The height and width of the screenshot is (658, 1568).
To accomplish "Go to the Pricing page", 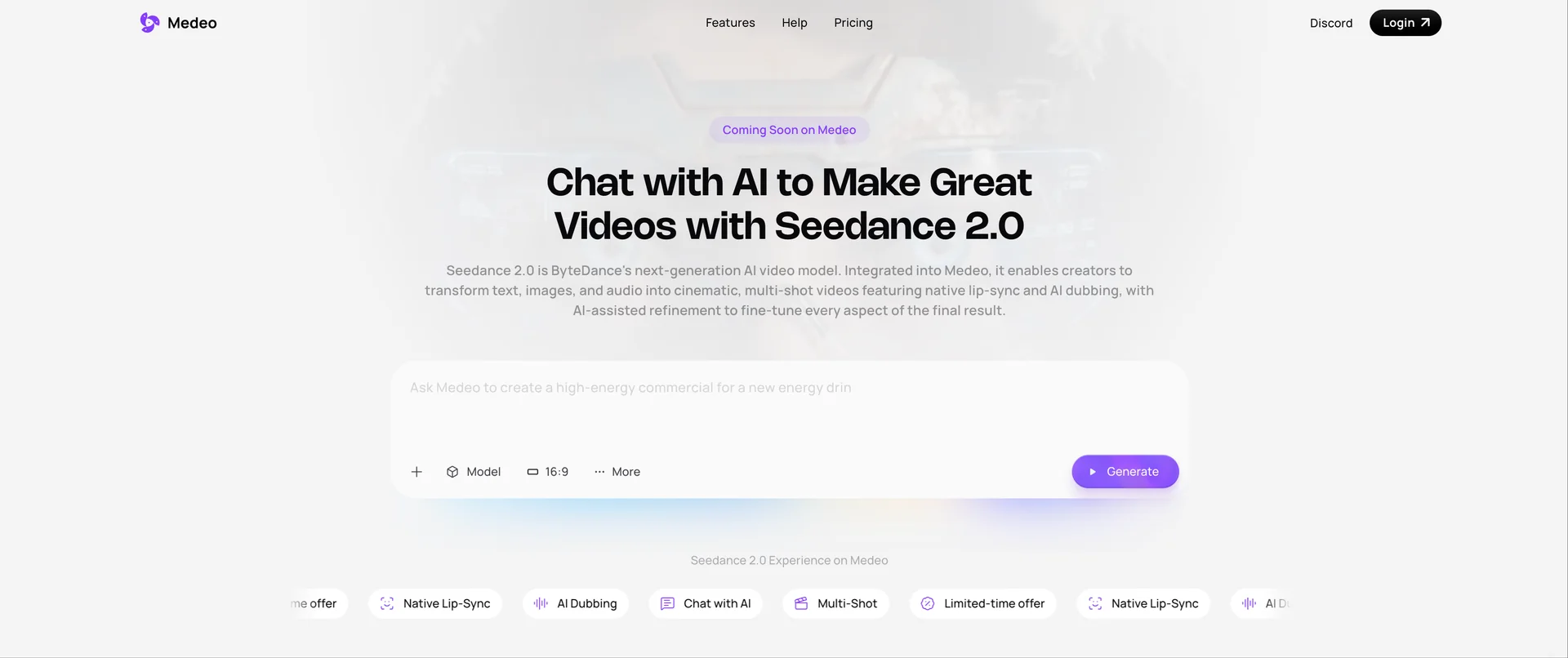I will 853,23.
